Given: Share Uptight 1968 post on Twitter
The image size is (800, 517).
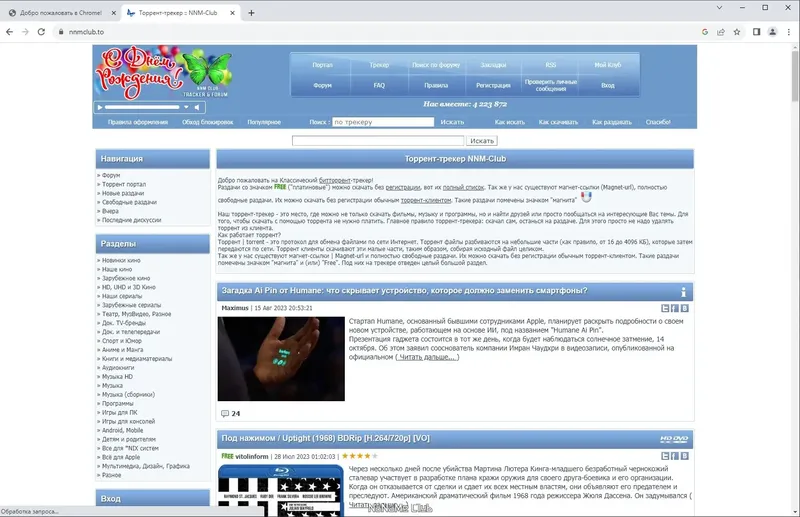Looking at the screenshot, I should pyautogui.click(x=665, y=456).
